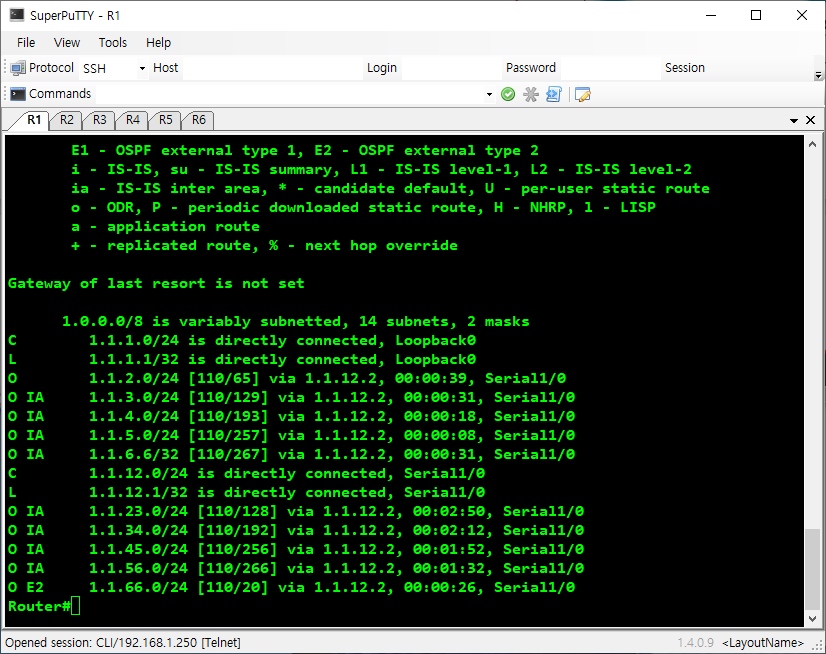Click the terminal scrollbar down arrow
The image size is (826, 654).
click(x=812, y=619)
